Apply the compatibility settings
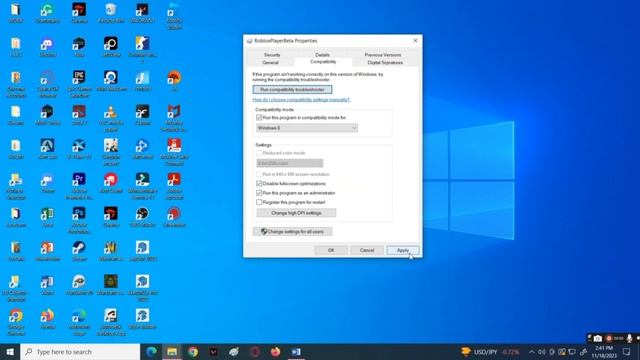Screen dimensions: 640x360 pos(403,250)
